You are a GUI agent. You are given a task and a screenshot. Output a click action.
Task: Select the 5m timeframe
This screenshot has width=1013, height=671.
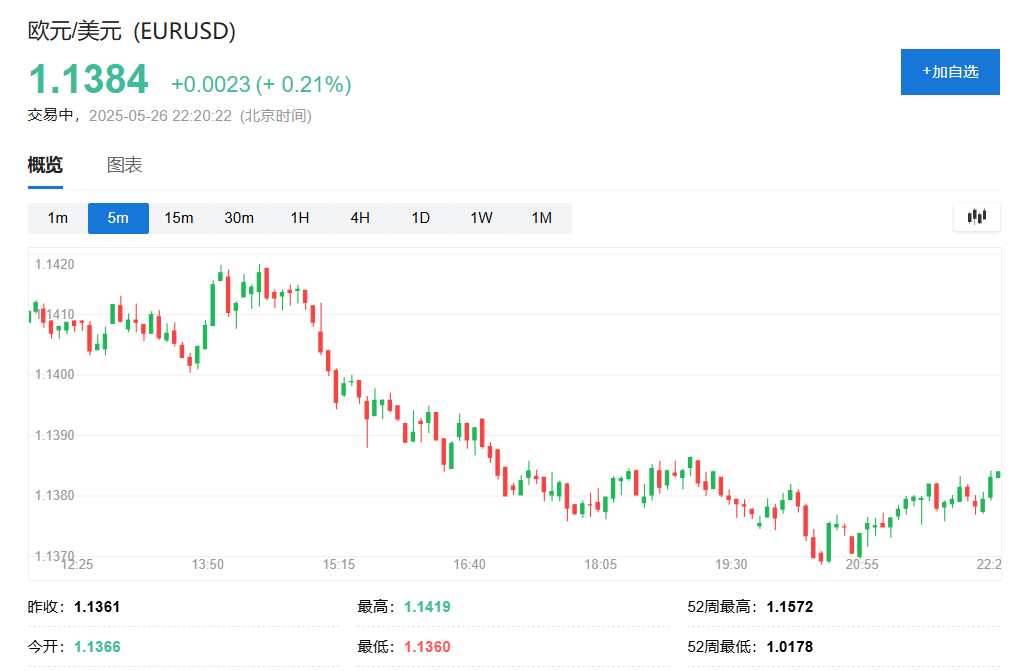[118, 218]
